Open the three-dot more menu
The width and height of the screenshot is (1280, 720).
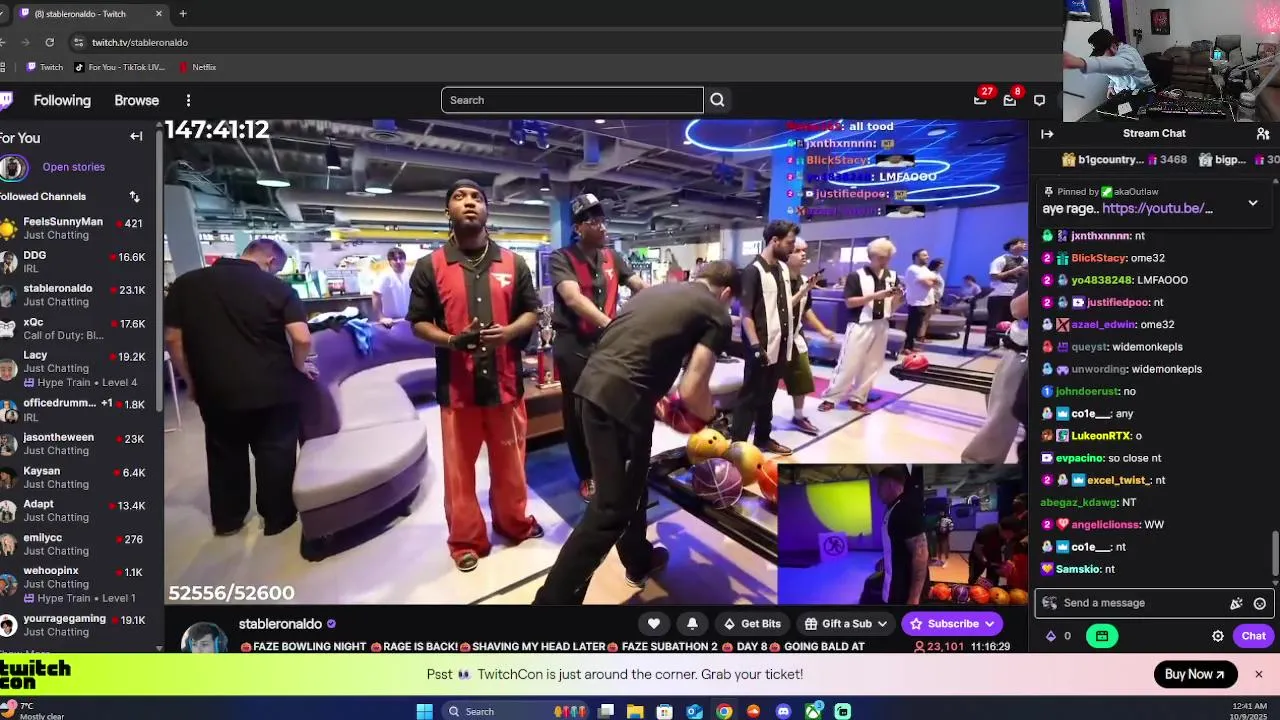click(x=188, y=100)
